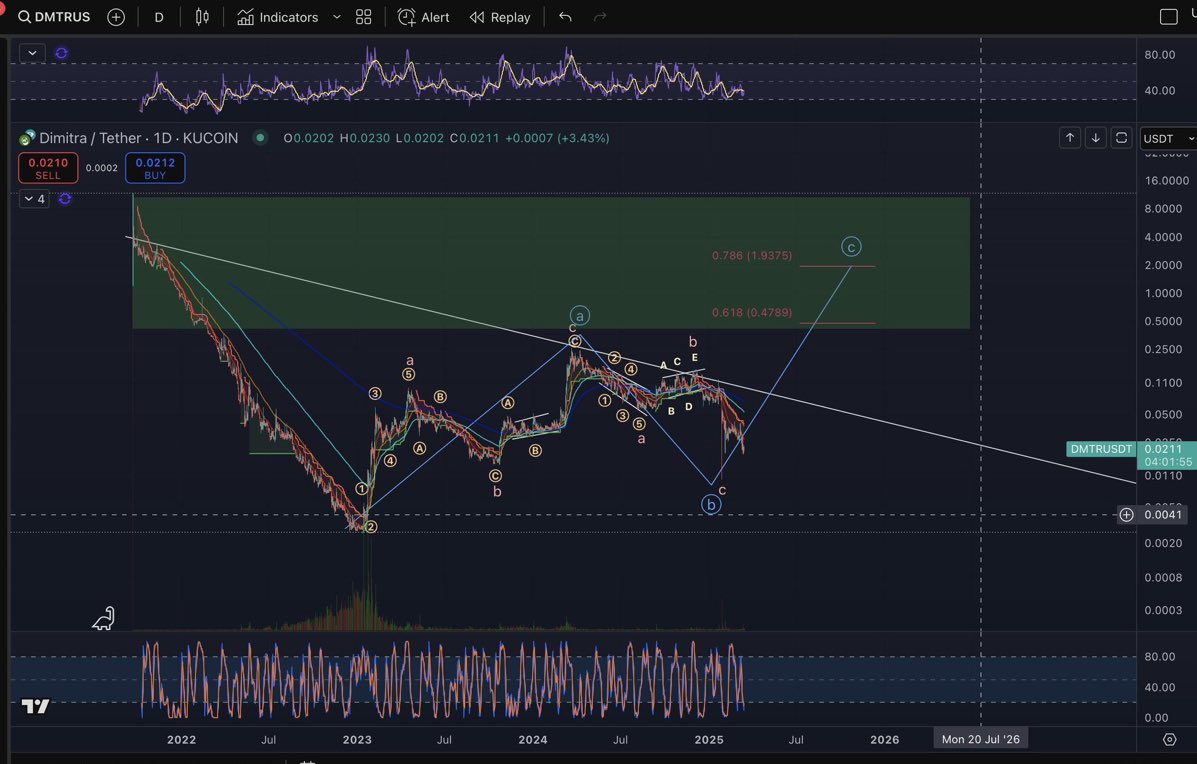Maximize the chart pane icon
This screenshot has height=764, width=1197.
click(1121, 137)
